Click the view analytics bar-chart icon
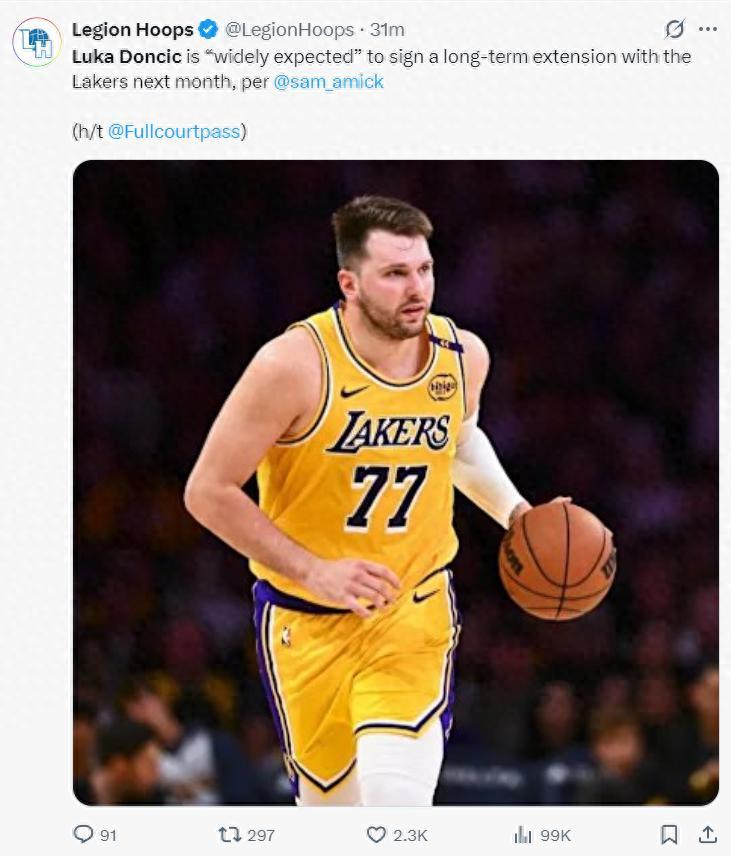This screenshot has height=856, width=731. coord(522,834)
